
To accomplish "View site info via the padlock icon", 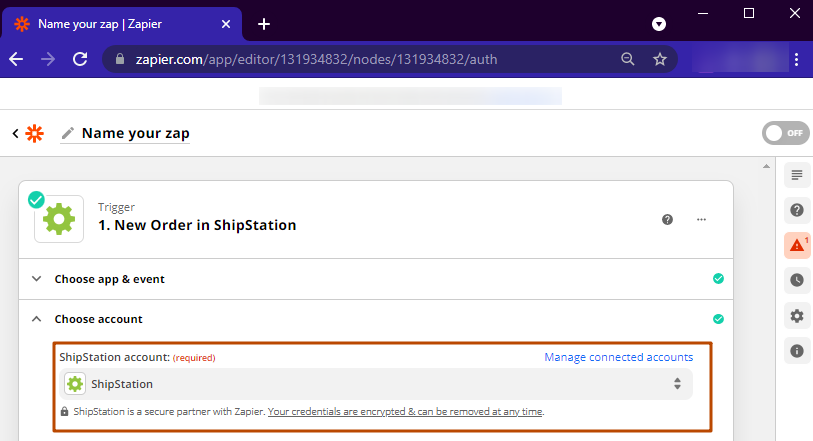I will (x=120, y=59).
